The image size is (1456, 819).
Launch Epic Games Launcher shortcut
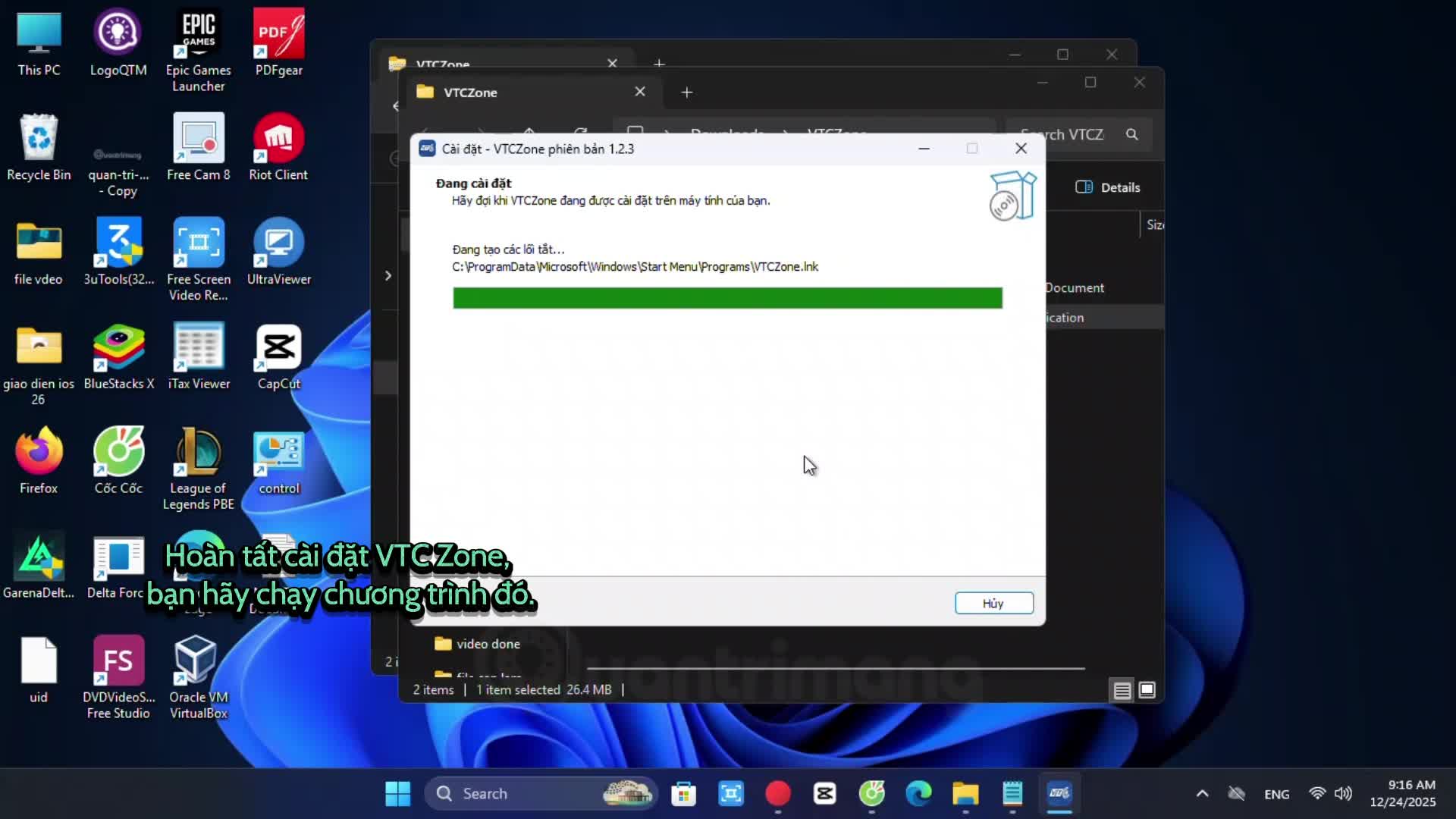click(199, 52)
